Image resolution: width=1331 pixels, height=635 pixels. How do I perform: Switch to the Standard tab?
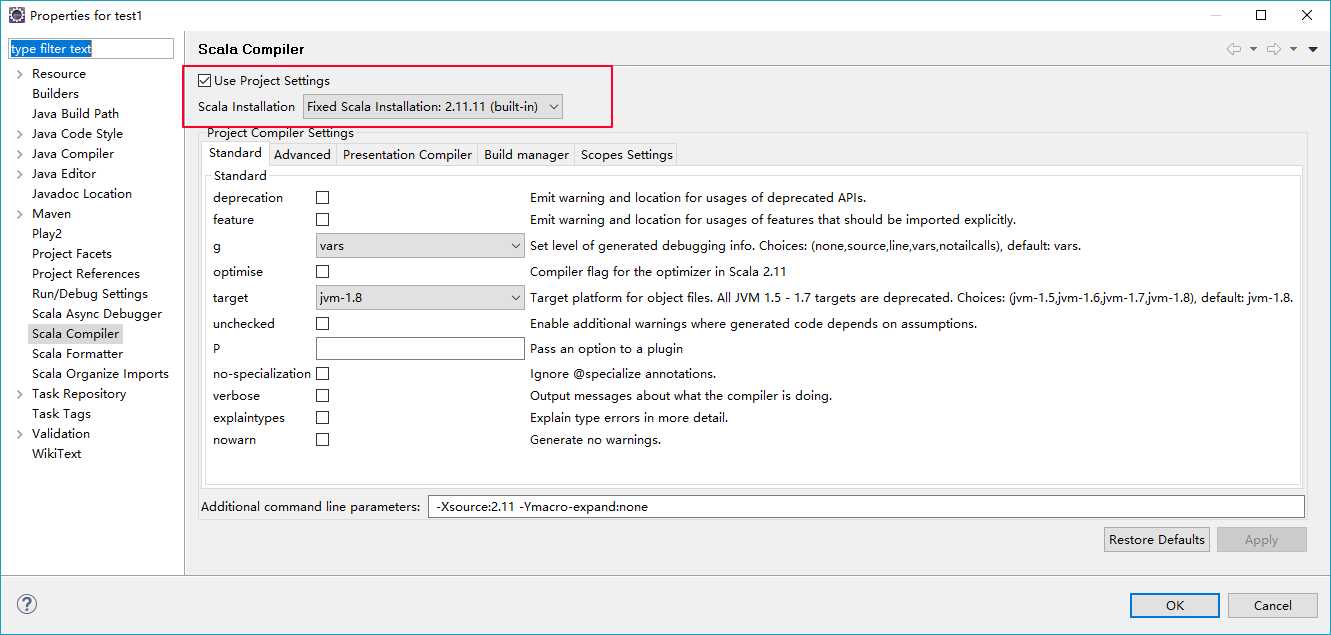point(236,153)
